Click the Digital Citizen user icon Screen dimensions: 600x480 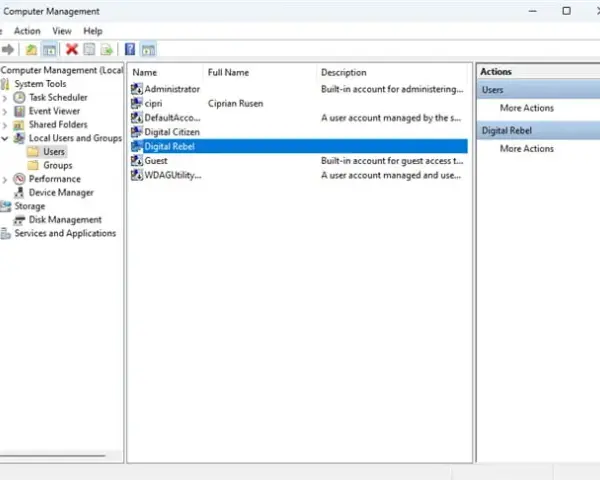[x=137, y=132]
